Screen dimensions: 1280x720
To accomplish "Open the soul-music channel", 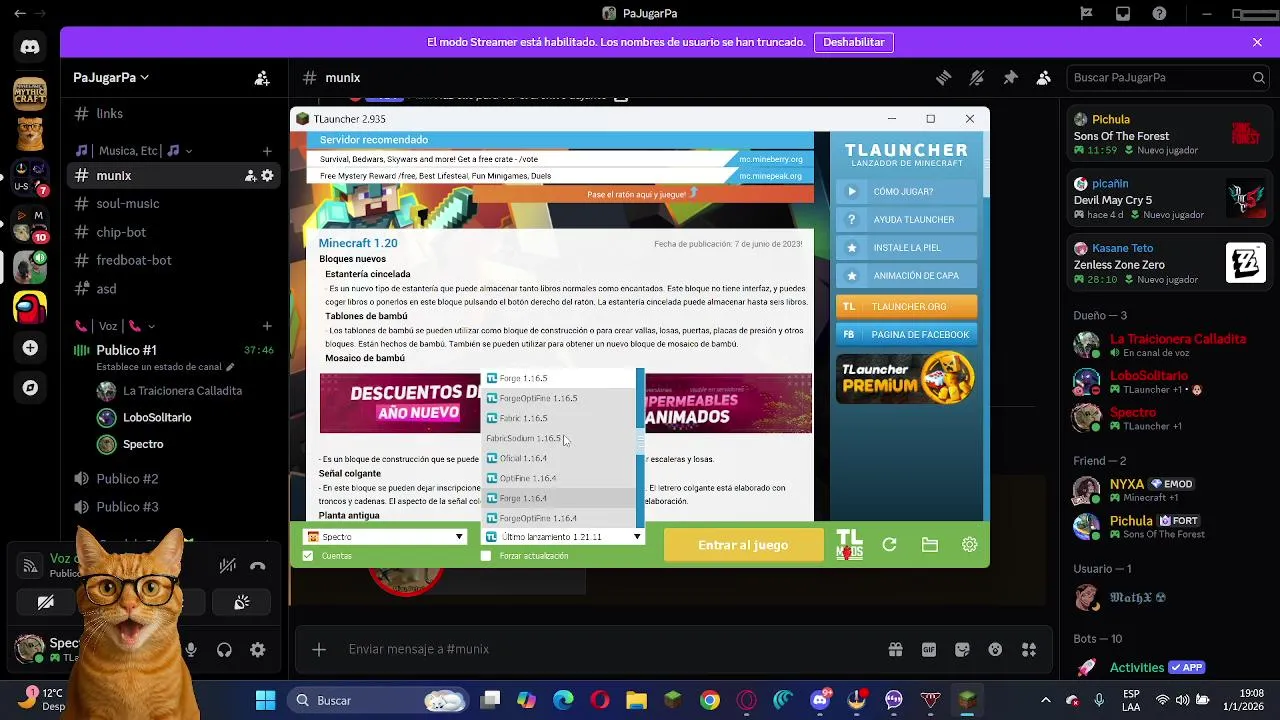I will pyautogui.click(x=127, y=204).
